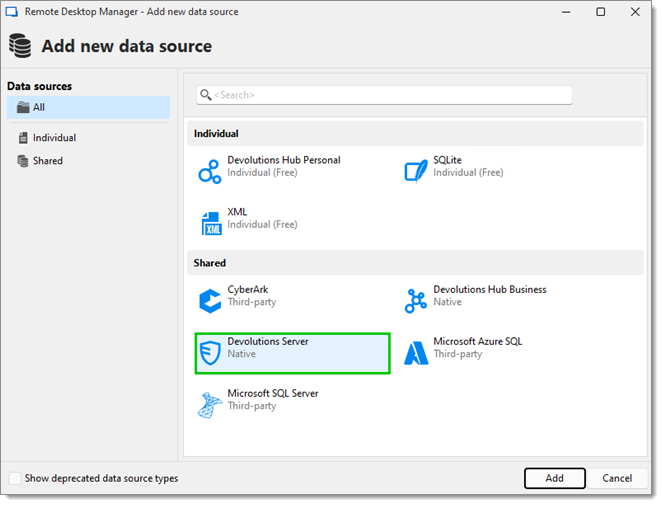Click the Individual database icon in sidebar
The height and width of the screenshot is (505, 662).
23,138
